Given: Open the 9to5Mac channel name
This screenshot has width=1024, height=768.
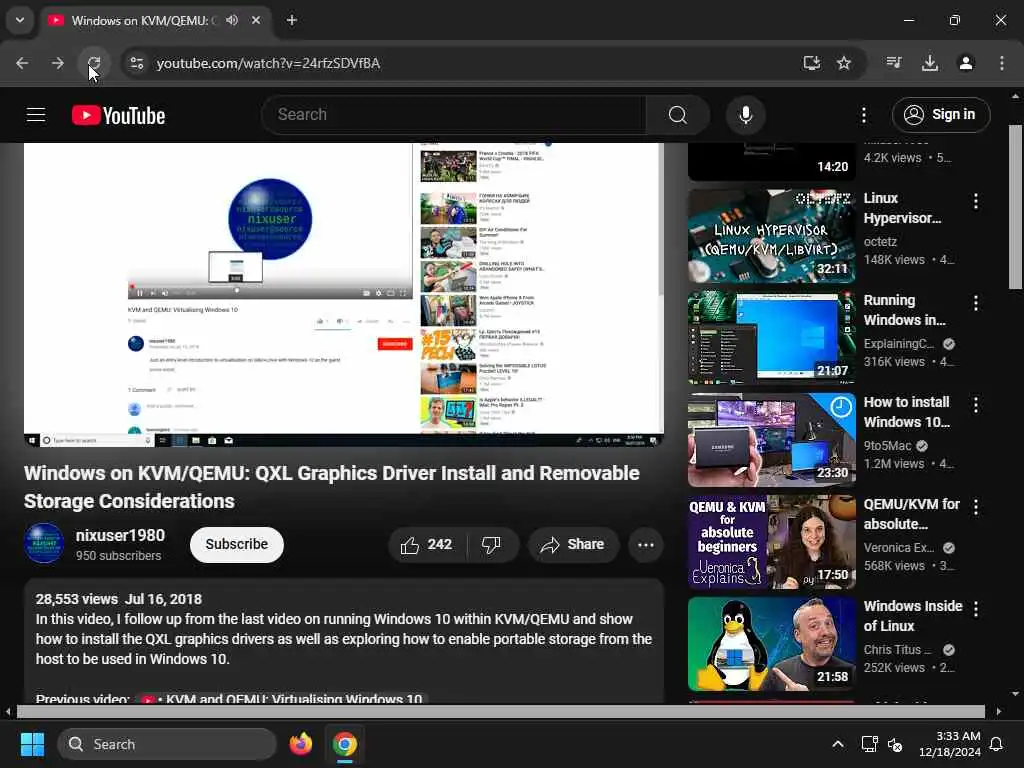Looking at the screenshot, I should [x=888, y=445].
